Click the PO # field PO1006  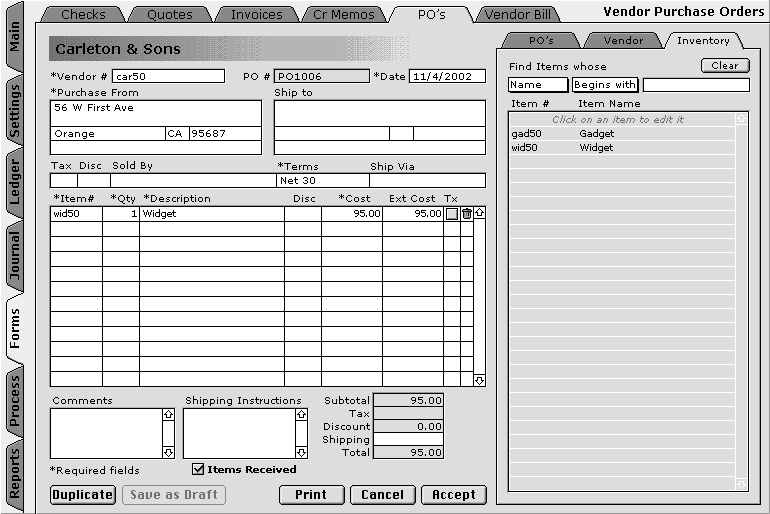pos(322,76)
